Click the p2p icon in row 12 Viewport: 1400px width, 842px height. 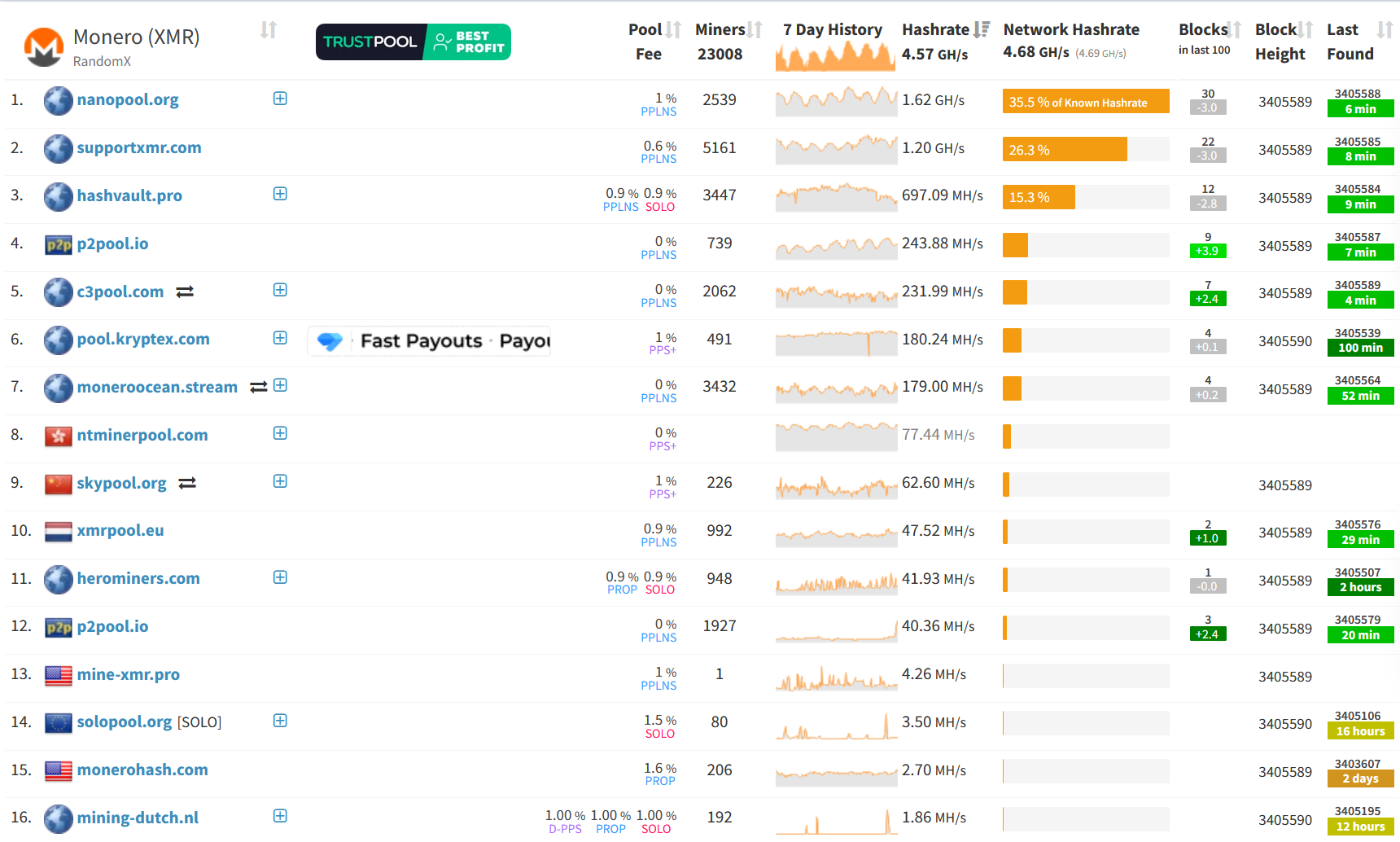pyautogui.click(x=59, y=628)
